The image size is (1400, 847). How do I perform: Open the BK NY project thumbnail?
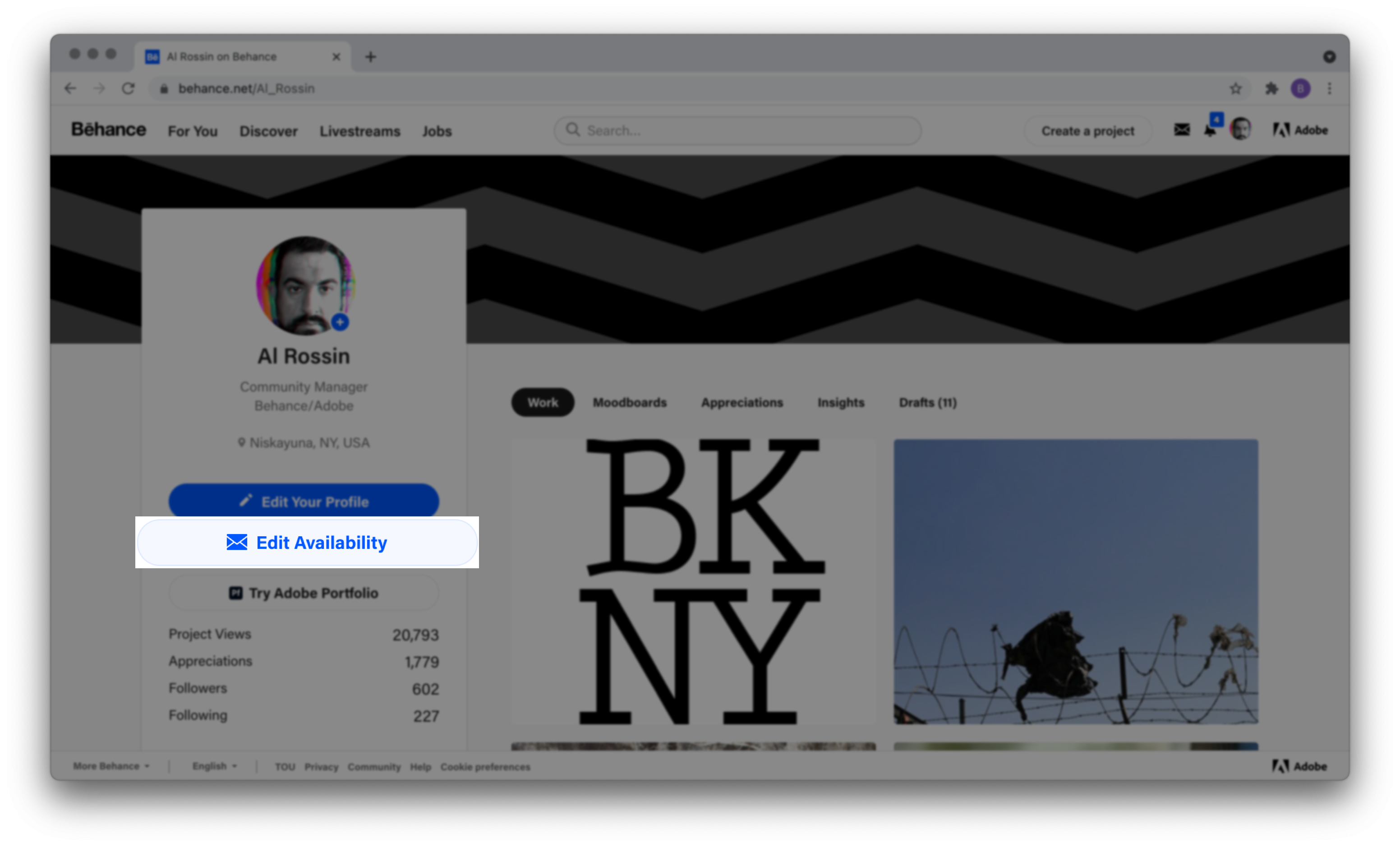point(693,581)
